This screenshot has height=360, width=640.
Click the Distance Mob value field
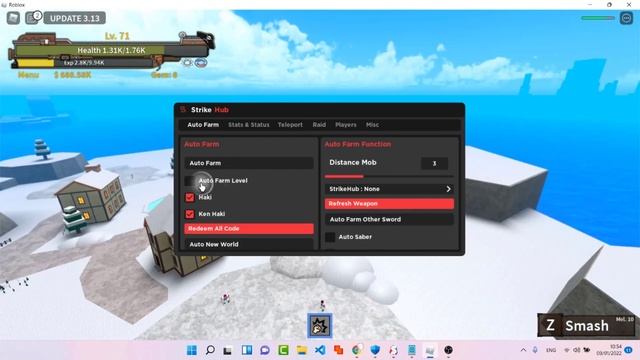point(434,163)
